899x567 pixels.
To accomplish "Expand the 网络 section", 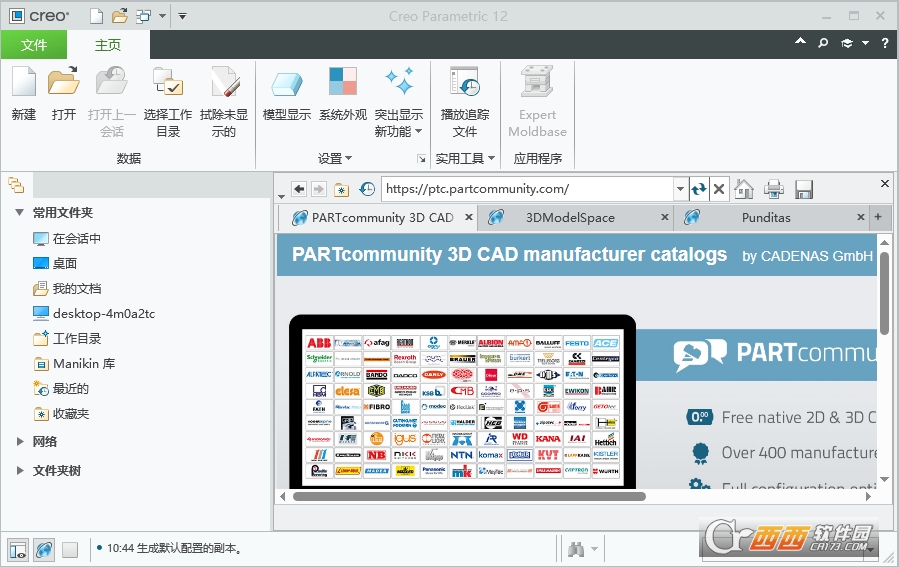I will coord(20,441).
